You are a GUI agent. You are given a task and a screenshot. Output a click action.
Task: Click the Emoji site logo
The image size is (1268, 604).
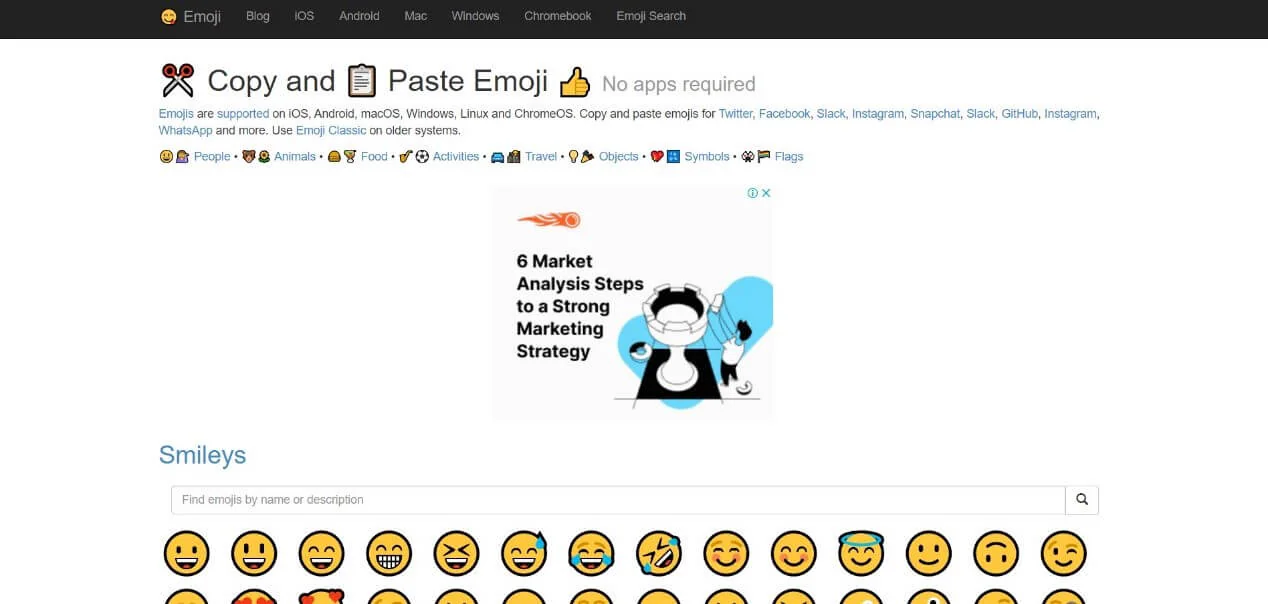coord(190,16)
